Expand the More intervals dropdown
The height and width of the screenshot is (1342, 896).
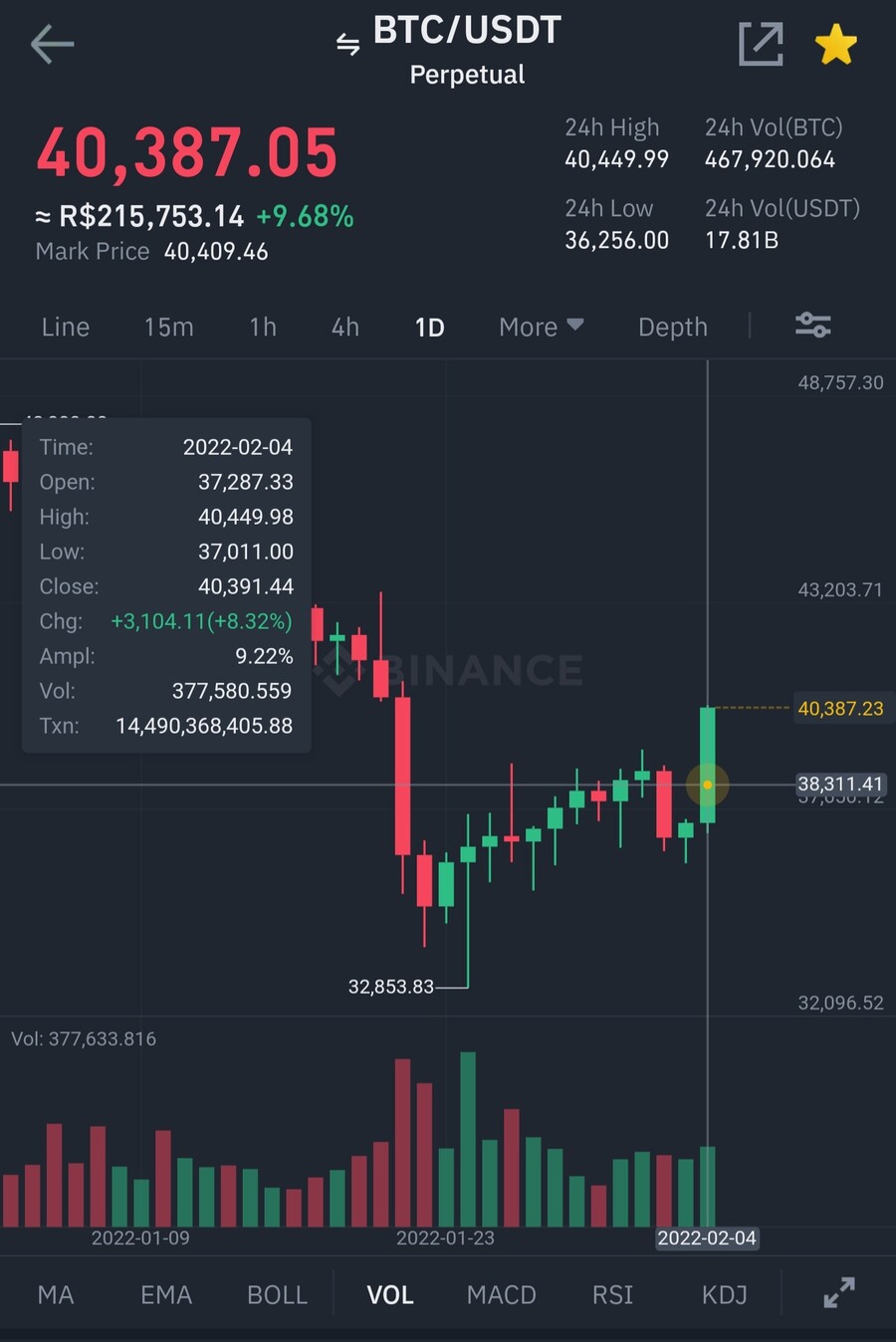click(x=541, y=327)
